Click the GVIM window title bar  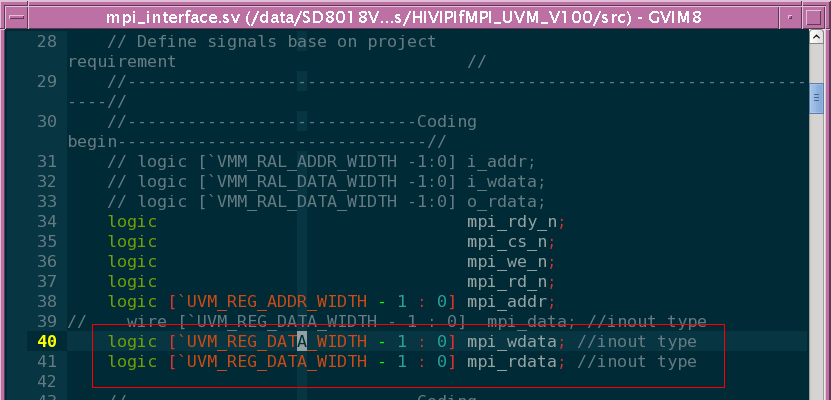tap(400, 17)
